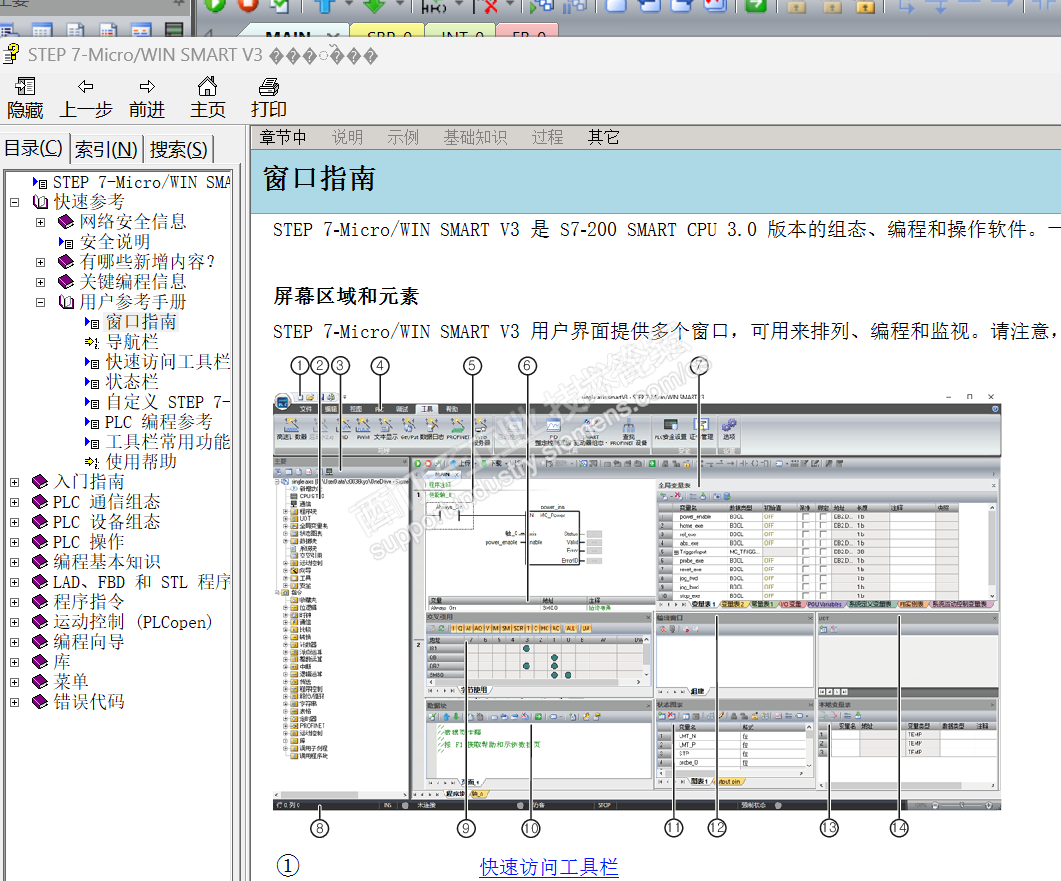The width and height of the screenshot is (1061, 881).
Task: Click the purple book icon beside PLC 通信组态
Action: click(40, 502)
